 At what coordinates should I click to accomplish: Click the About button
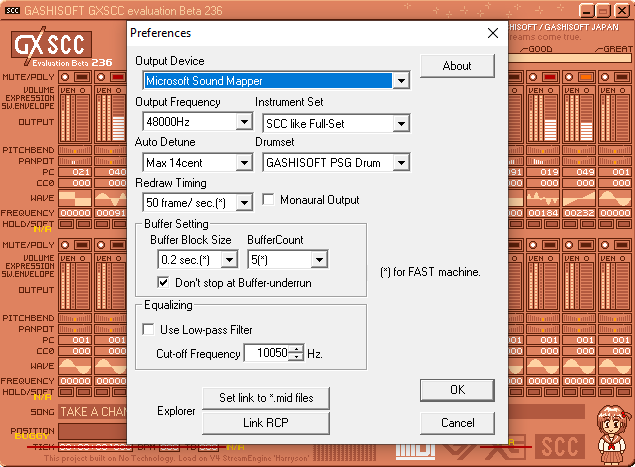pyautogui.click(x=457, y=66)
